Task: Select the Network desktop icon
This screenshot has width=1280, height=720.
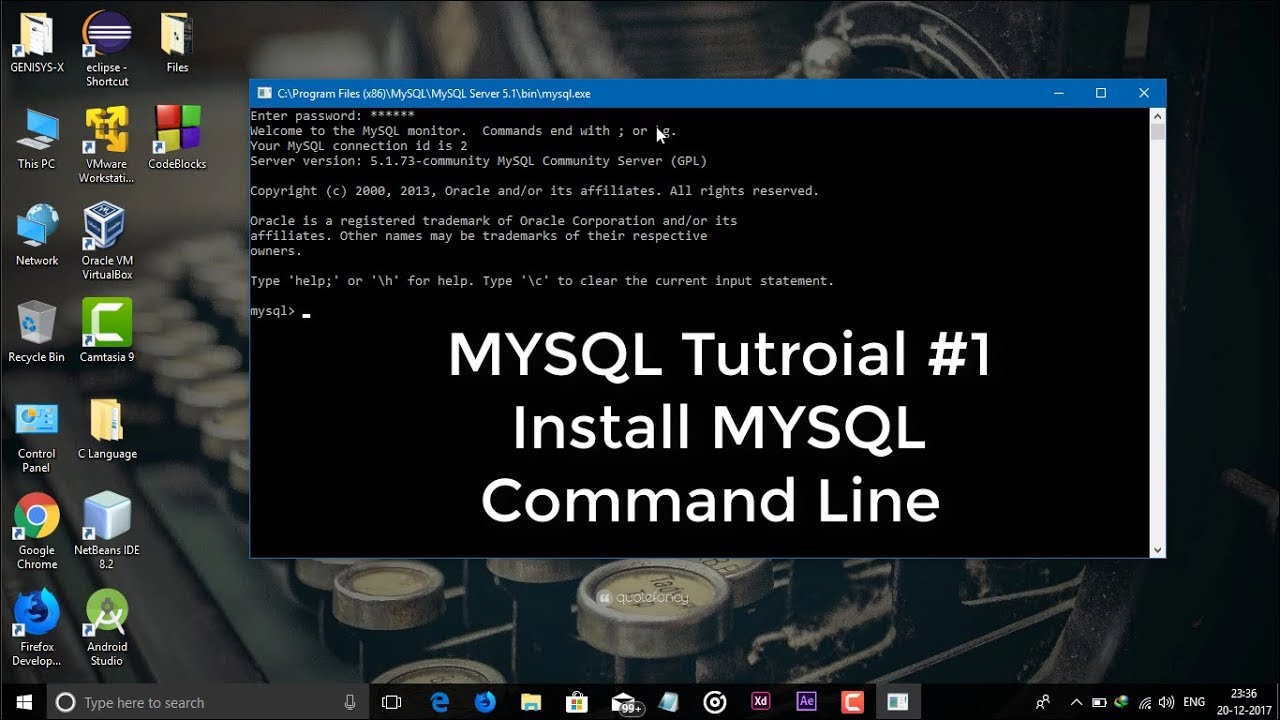Action: pyautogui.click(x=37, y=235)
